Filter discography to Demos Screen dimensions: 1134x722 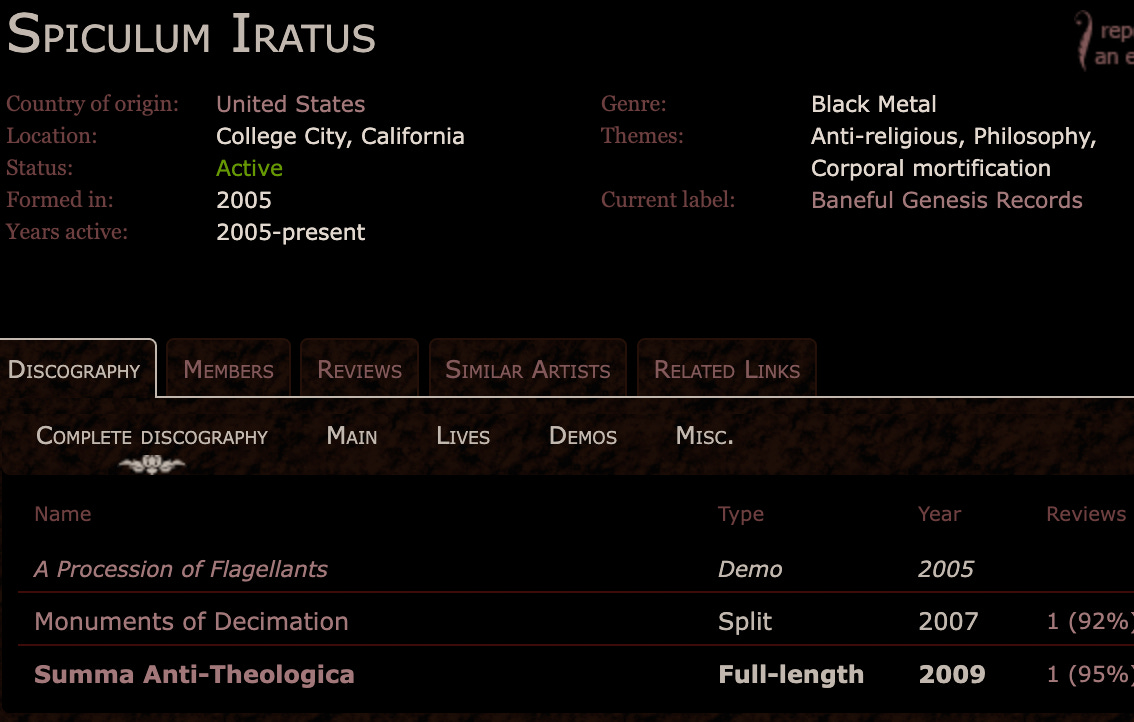point(583,436)
